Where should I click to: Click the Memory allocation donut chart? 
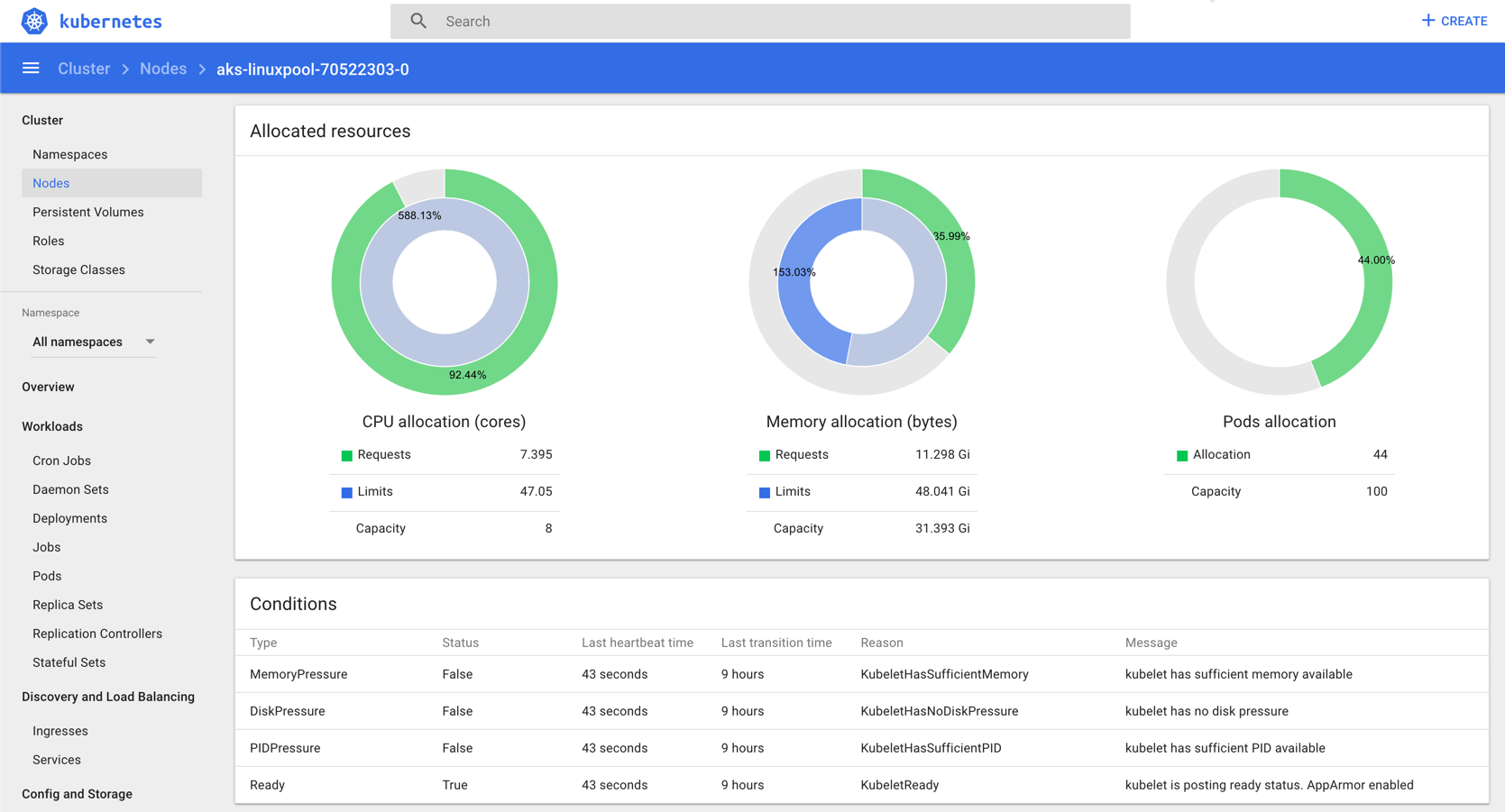coord(861,180)
